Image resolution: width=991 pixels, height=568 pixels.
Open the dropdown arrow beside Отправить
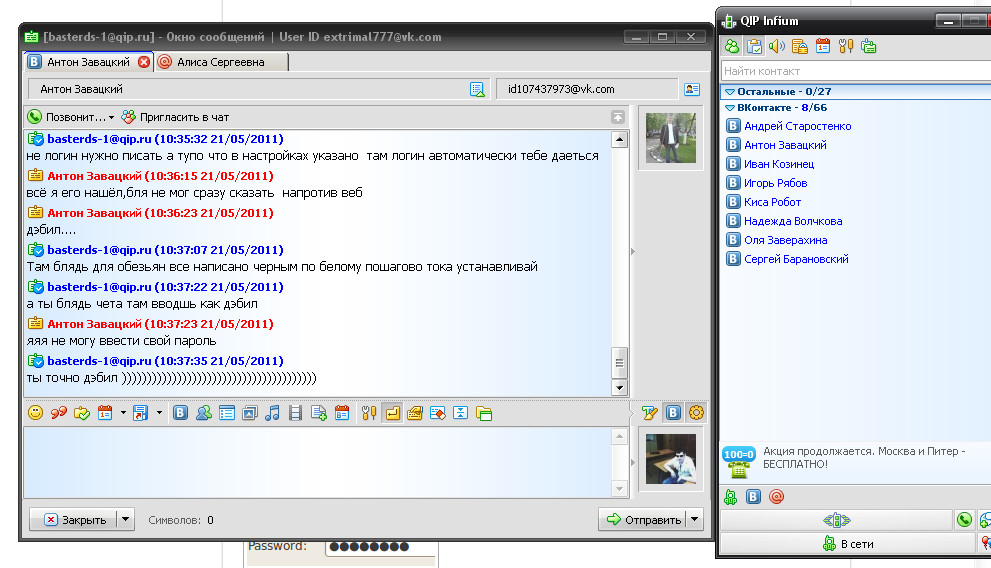coord(695,519)
